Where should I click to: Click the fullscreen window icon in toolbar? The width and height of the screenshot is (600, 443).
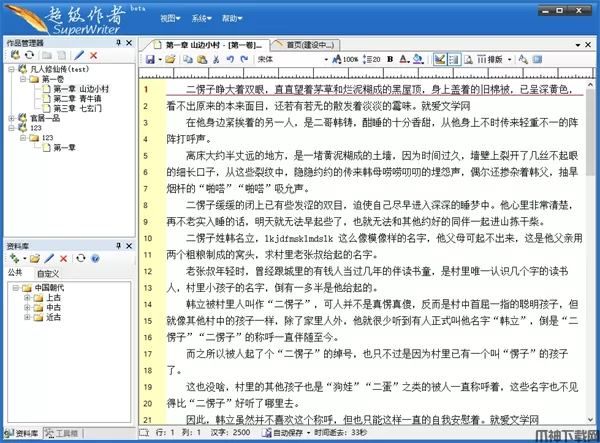537,59
